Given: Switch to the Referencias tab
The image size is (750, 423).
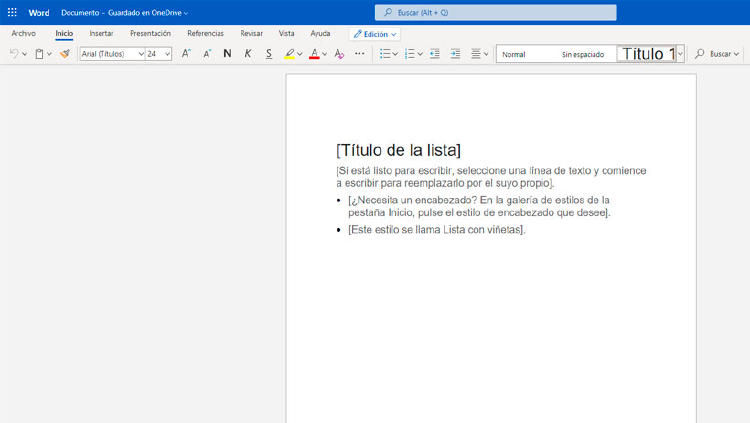Looking at the screenshot, I should click(205, 33).
